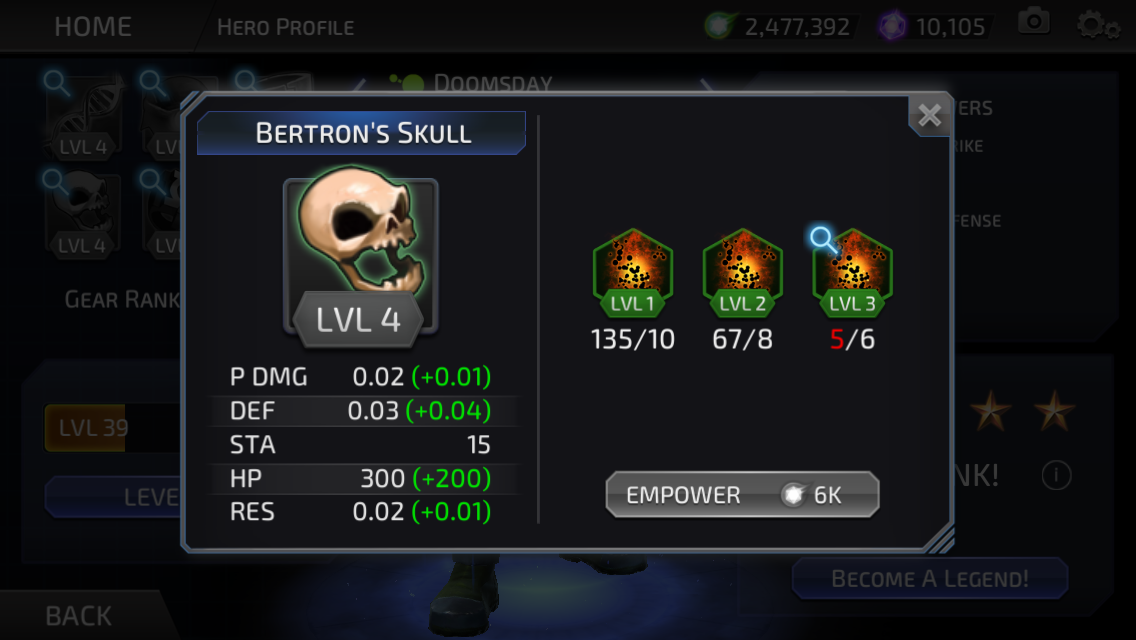This screenshot has height=640, width=1136.
Task: Tap the BACK button
Action: (x=78, y=615)
